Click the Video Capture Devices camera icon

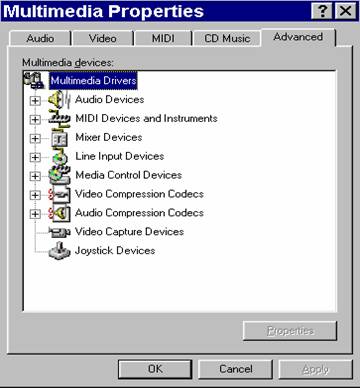point(59,232)
